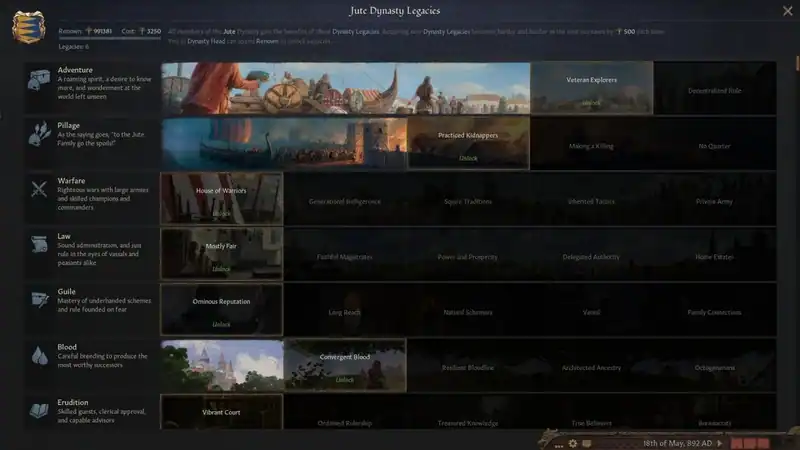Image resolution: width=800 pixels, height=450 pixels.
Task: Click the unlocked Adventure legacy artwork
Action: [x=345, y=88]
